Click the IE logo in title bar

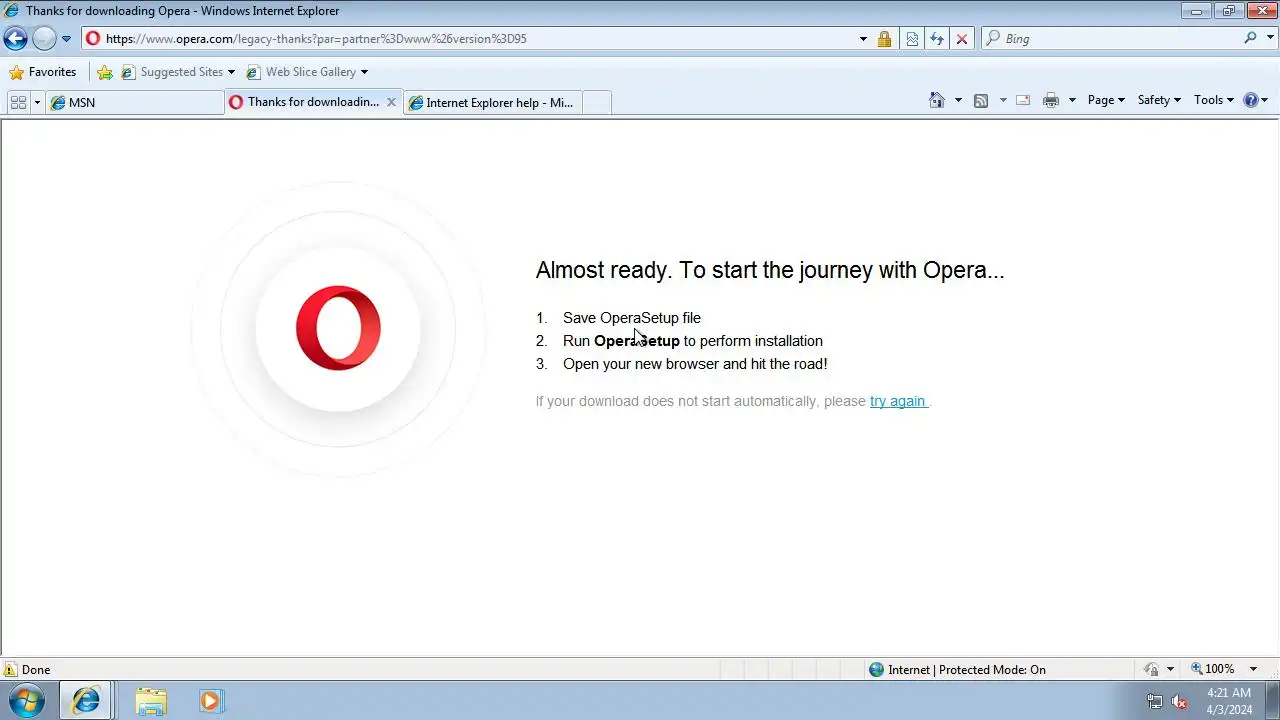click(11, 11)
